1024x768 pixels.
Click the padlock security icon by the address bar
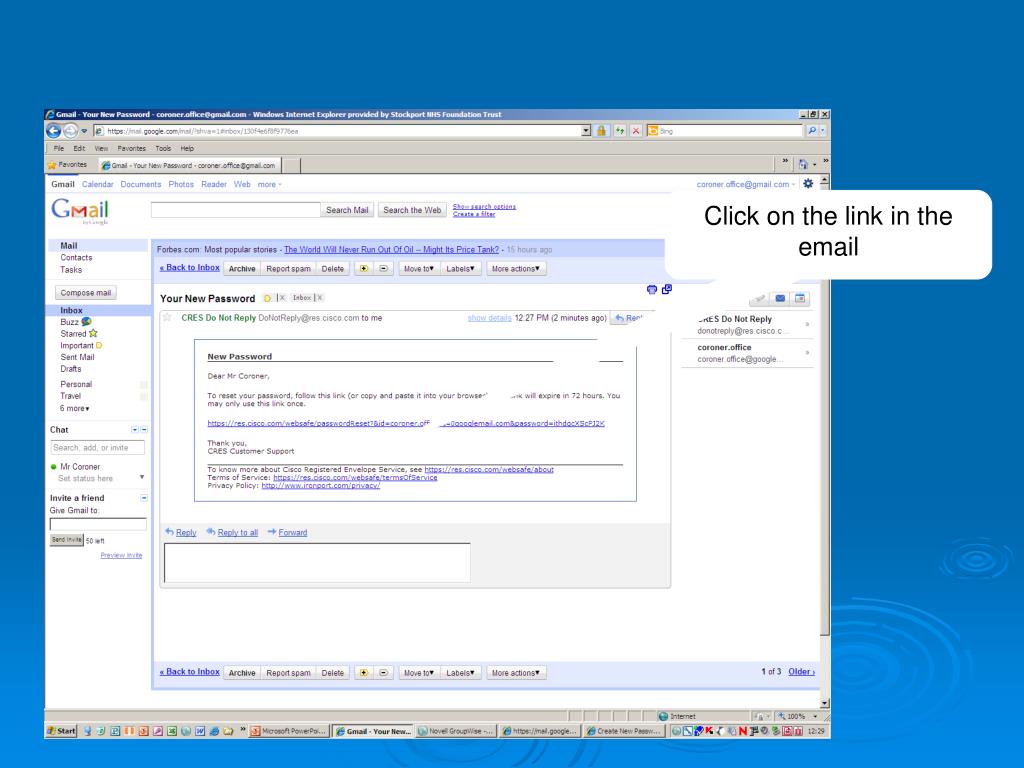[x=601, y=131]
